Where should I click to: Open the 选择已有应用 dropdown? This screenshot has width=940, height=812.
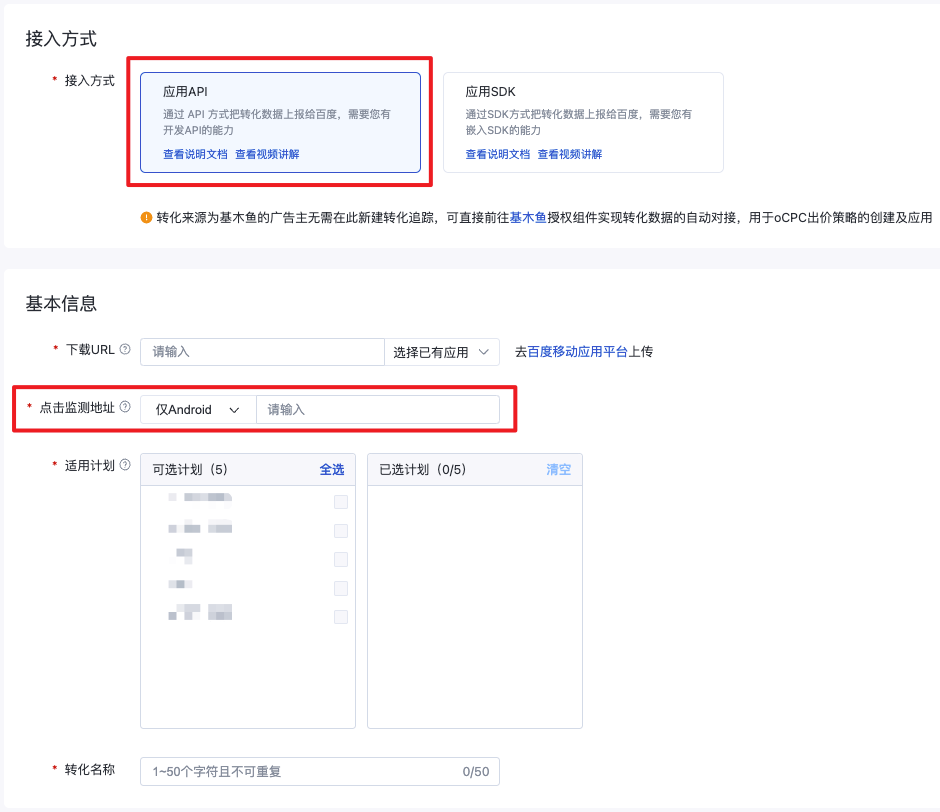(441, 352)
